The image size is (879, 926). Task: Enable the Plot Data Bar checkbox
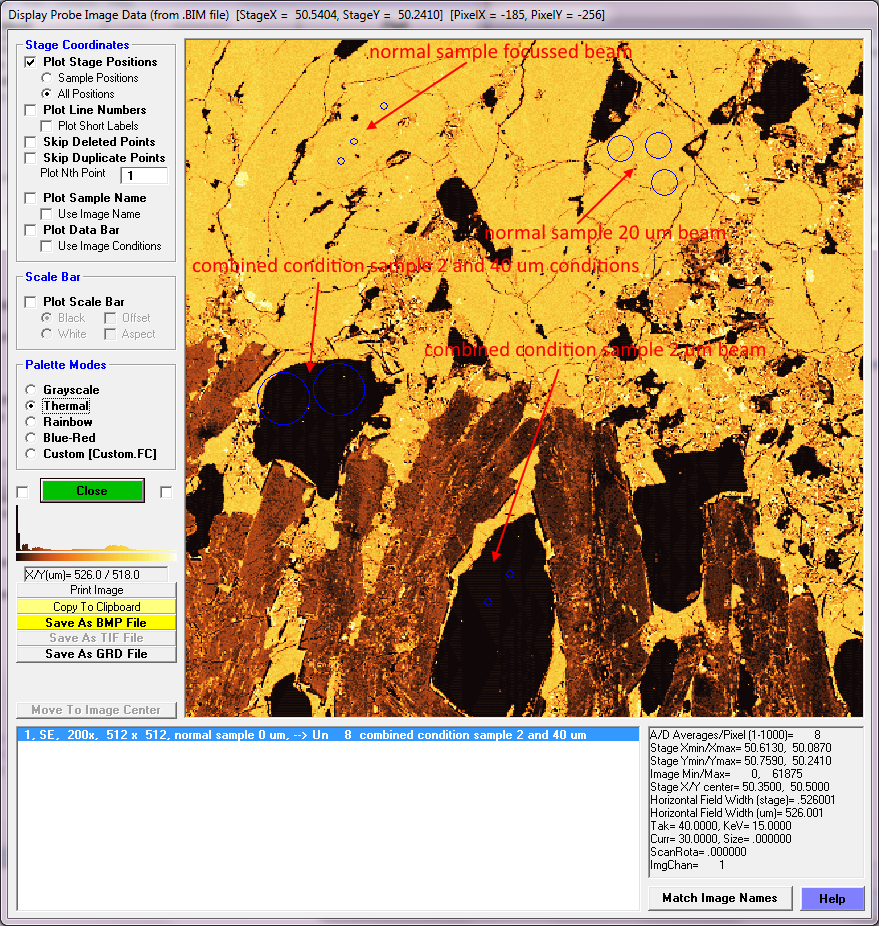[x=30, y=230]
